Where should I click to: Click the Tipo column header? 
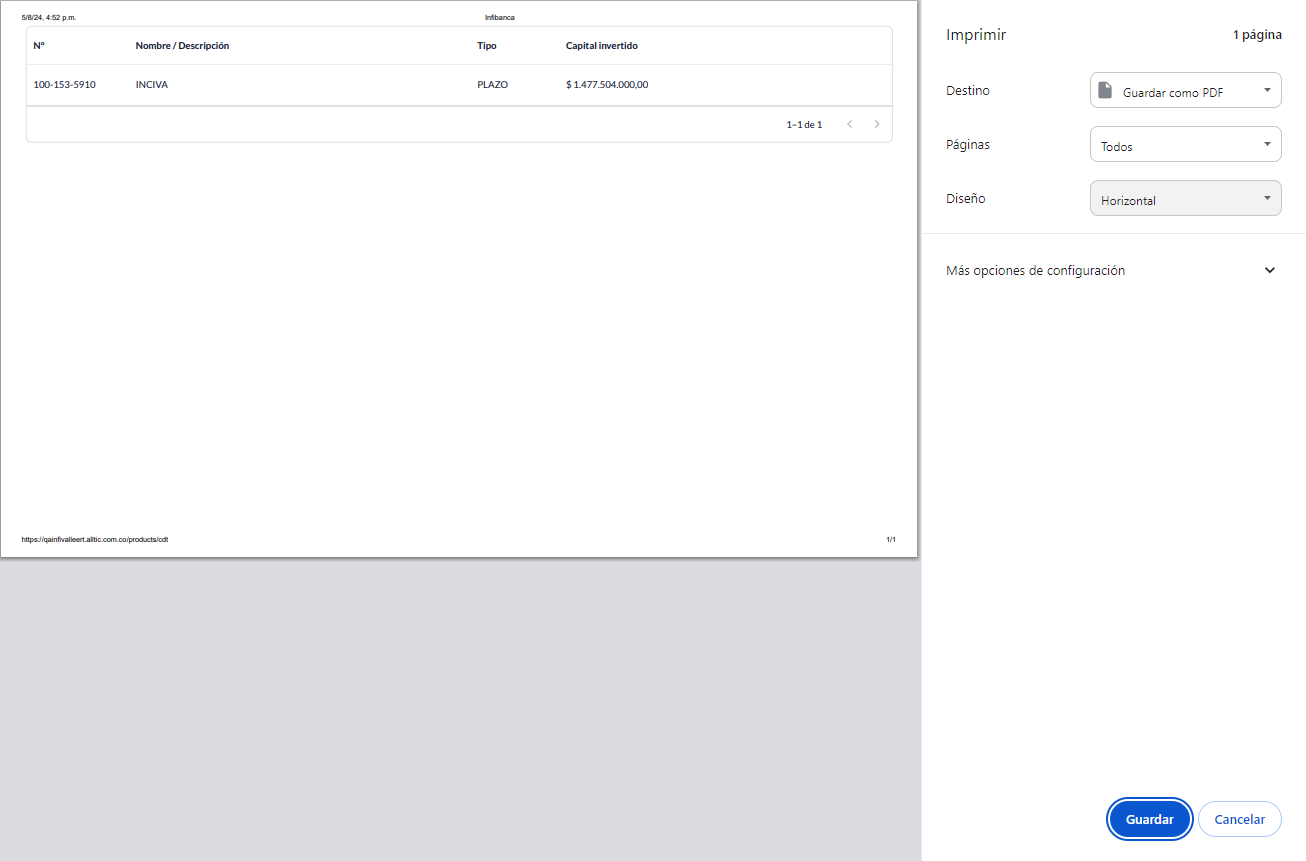click(487, 46)
